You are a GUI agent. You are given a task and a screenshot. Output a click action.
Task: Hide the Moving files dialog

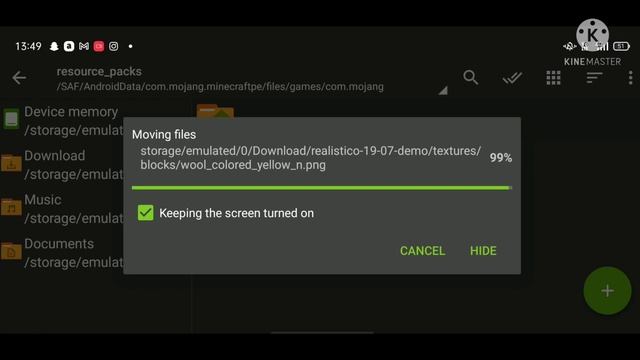[483, 251]
